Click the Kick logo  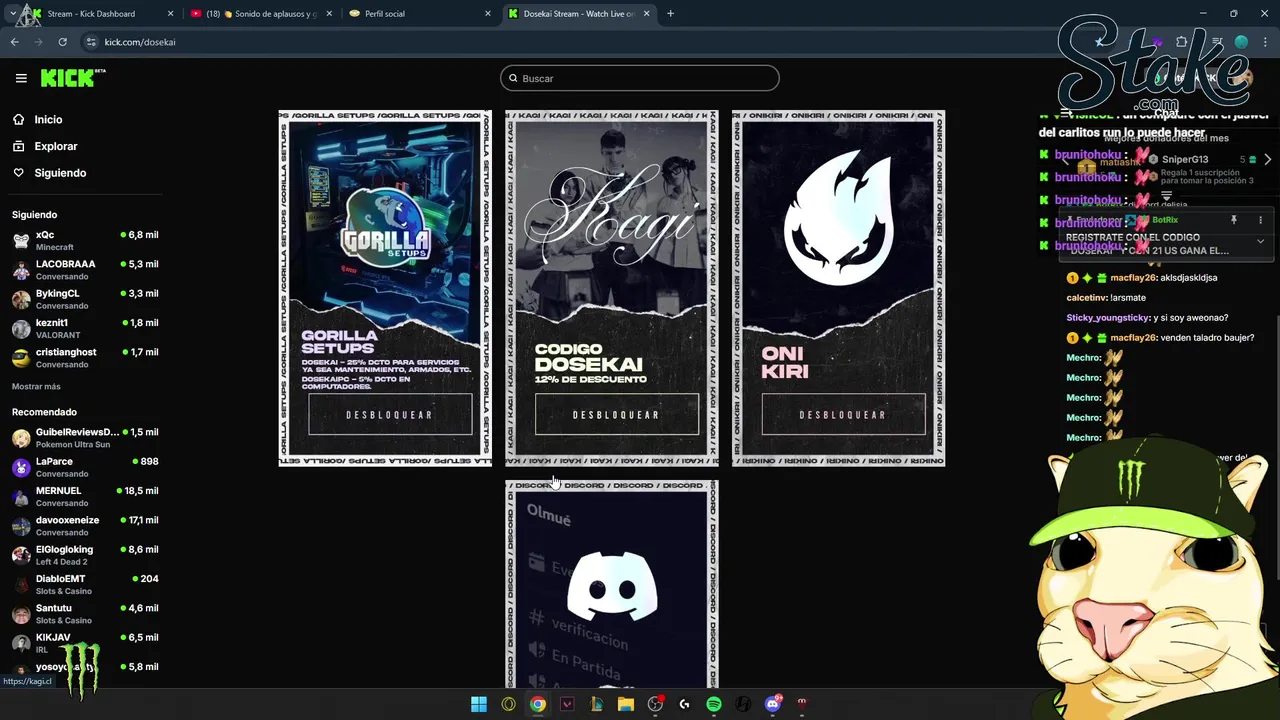pos(72,78)
